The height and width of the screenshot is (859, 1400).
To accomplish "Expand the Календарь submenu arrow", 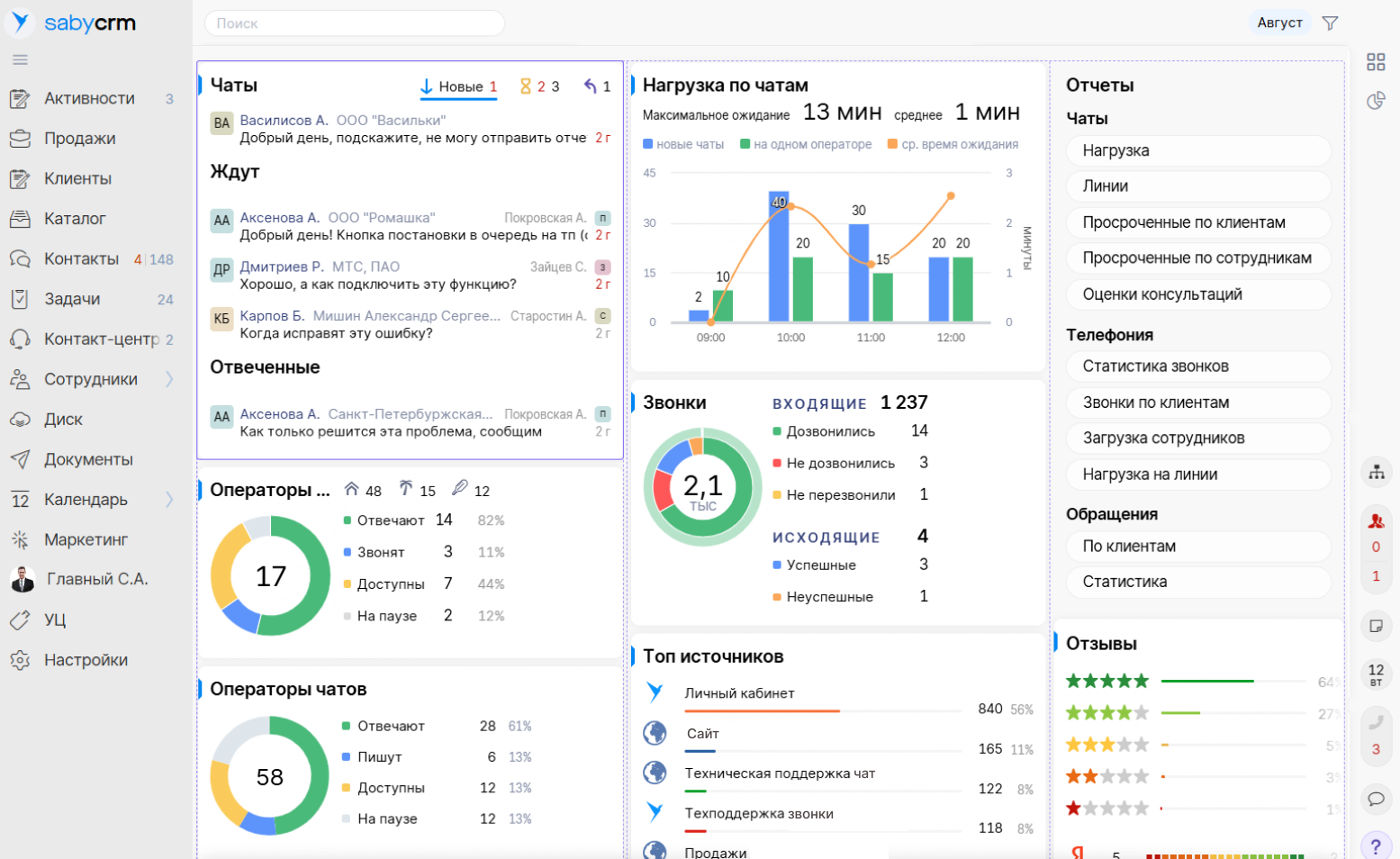I will point(169,500).
